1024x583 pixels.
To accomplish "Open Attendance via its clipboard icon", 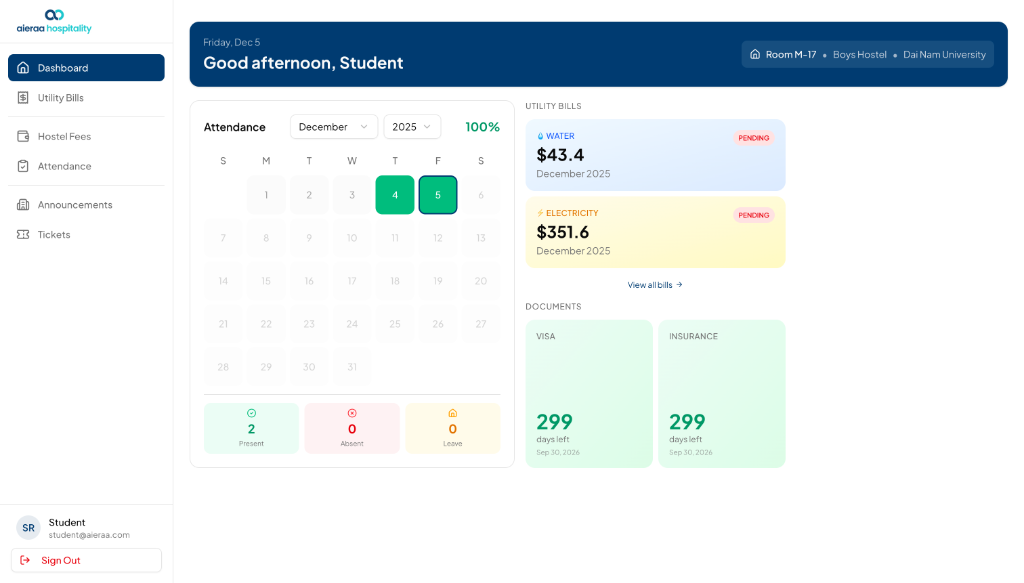I will tap(22, 166).
